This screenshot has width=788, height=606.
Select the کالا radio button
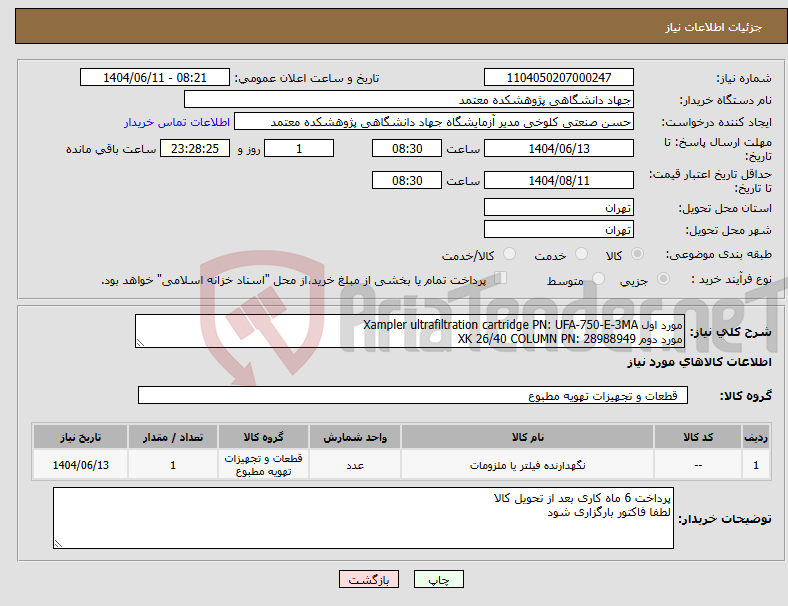(637, 254)
